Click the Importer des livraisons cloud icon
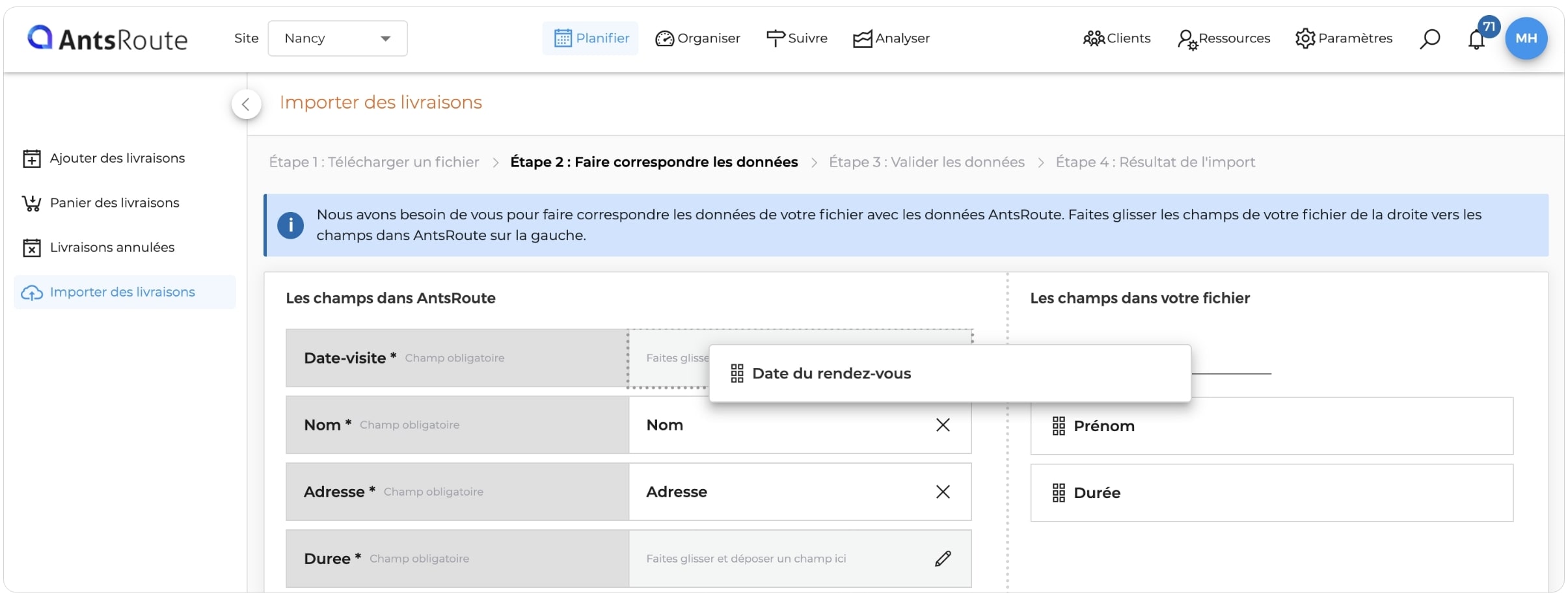This screenshot has width=1568, height=597. click(x=32, y=293)
